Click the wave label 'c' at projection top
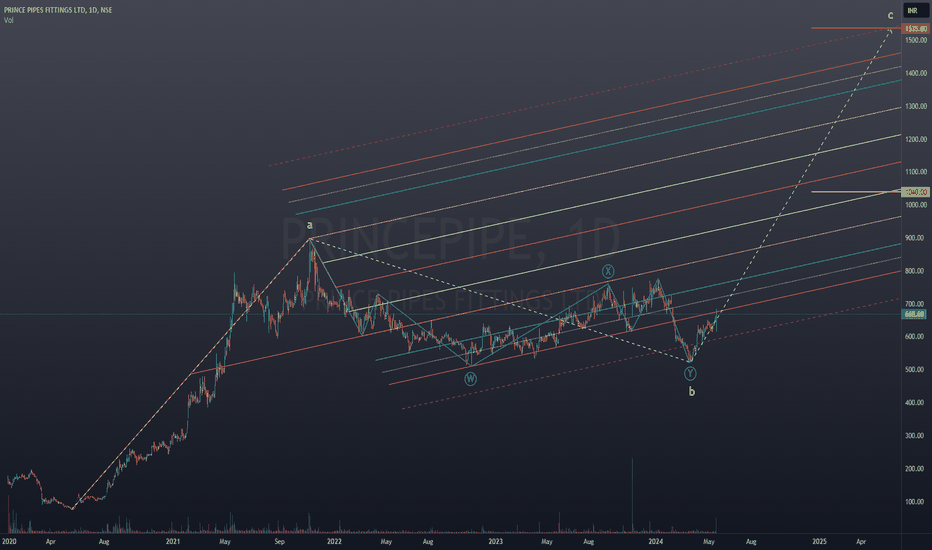932x550 pixels. 890,15
